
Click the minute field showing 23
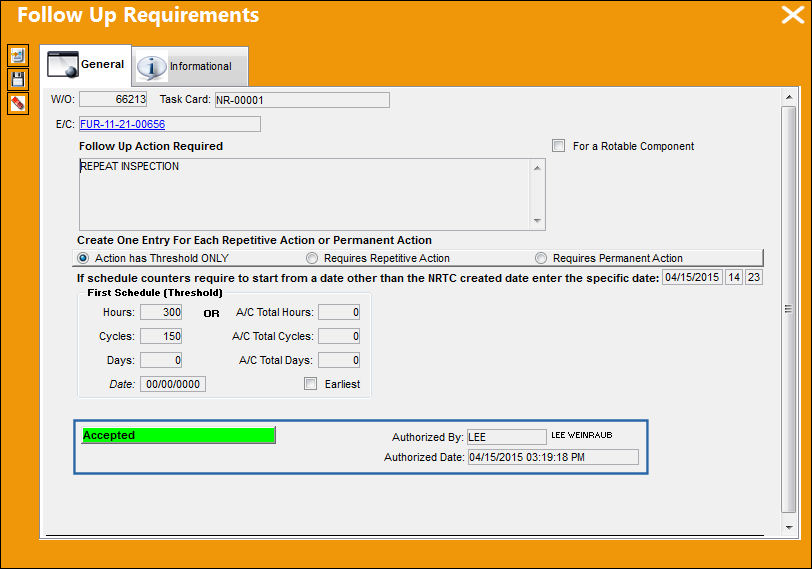click(x=754, y=278)
